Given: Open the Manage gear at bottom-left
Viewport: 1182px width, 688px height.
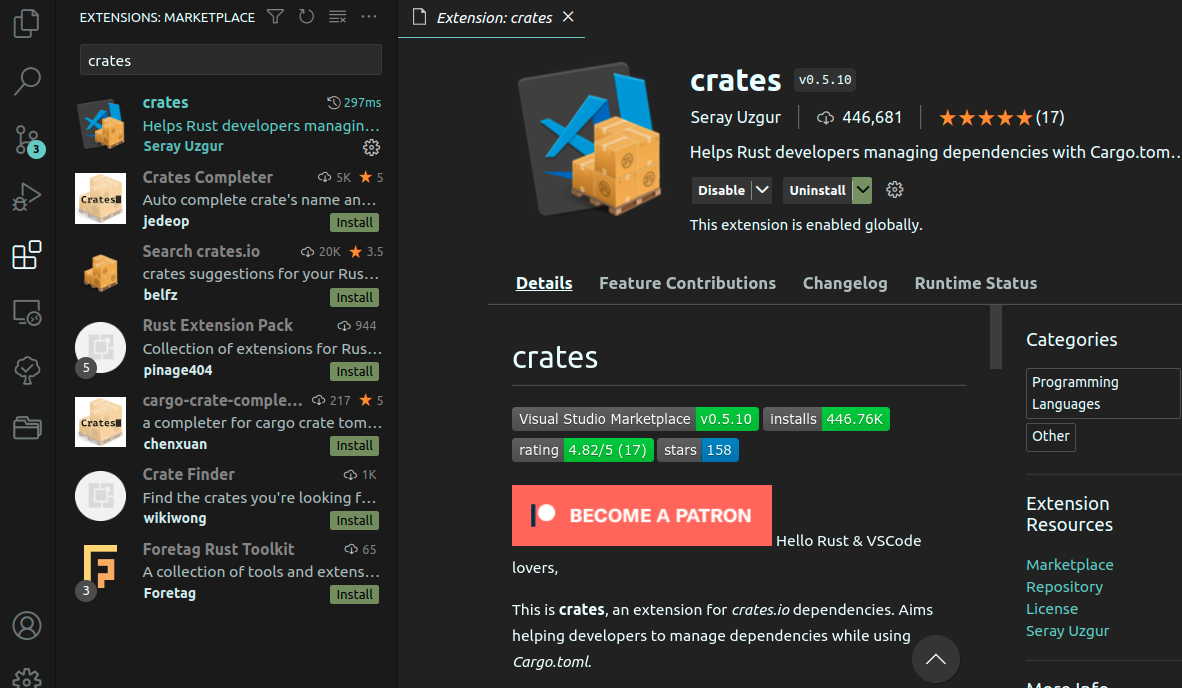Looking at the screenshot, I should coord(27,678).
